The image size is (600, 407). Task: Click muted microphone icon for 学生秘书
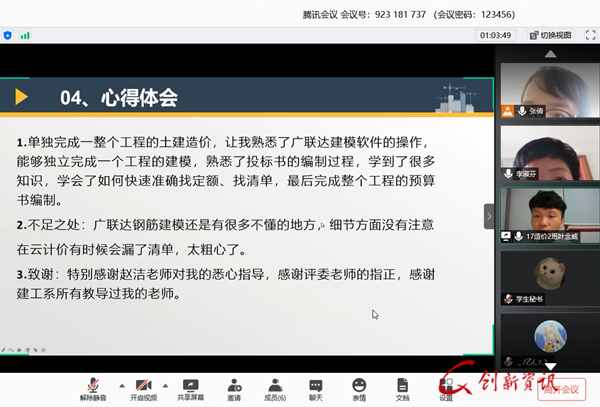coord(508,299)
